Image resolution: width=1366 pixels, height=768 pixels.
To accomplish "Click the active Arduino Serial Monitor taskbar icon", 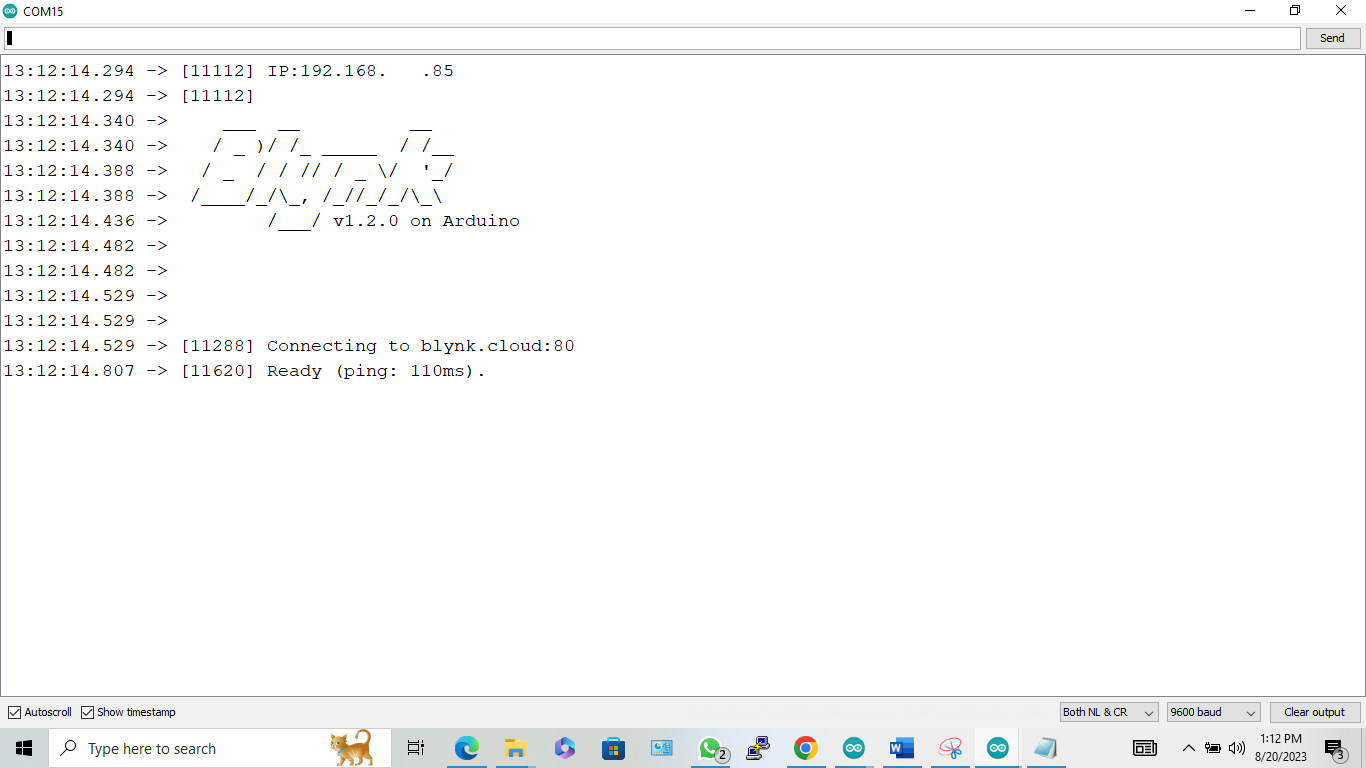I will pyautogui.click(x=998, y=748).
